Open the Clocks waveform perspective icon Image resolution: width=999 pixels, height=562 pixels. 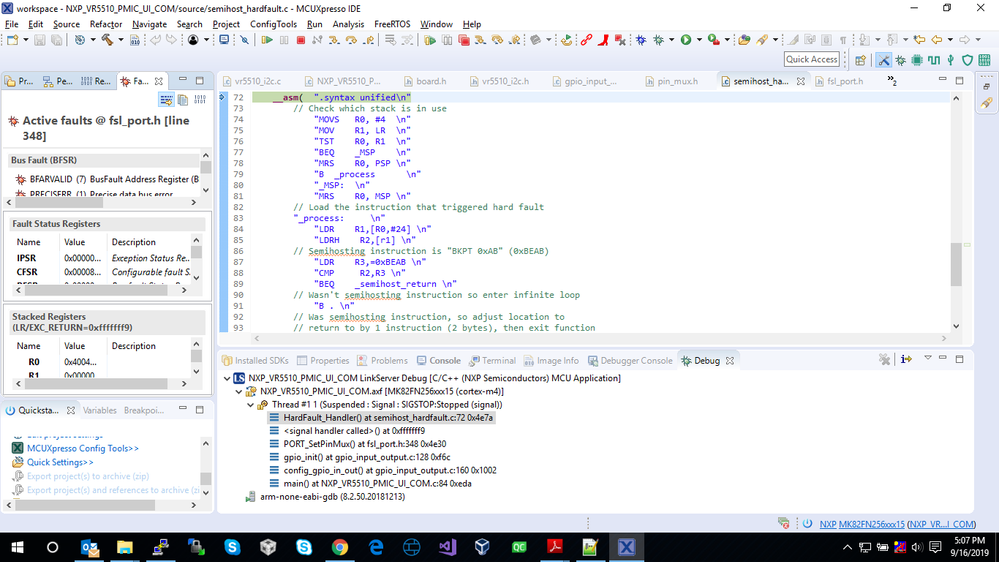click(x=934, y=61)
